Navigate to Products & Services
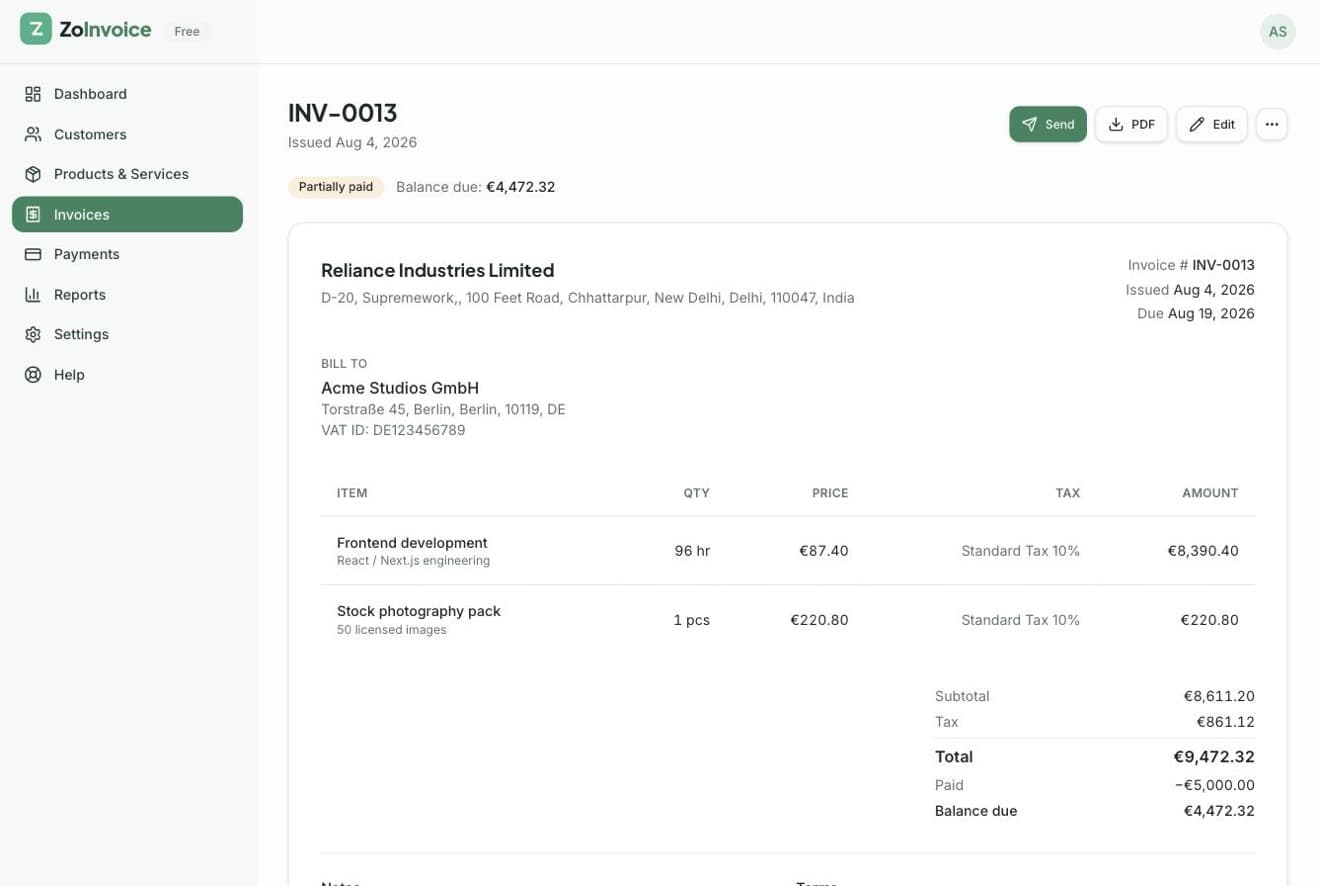This screenshot has height=886, width=1320. click(x=127, y=174)
